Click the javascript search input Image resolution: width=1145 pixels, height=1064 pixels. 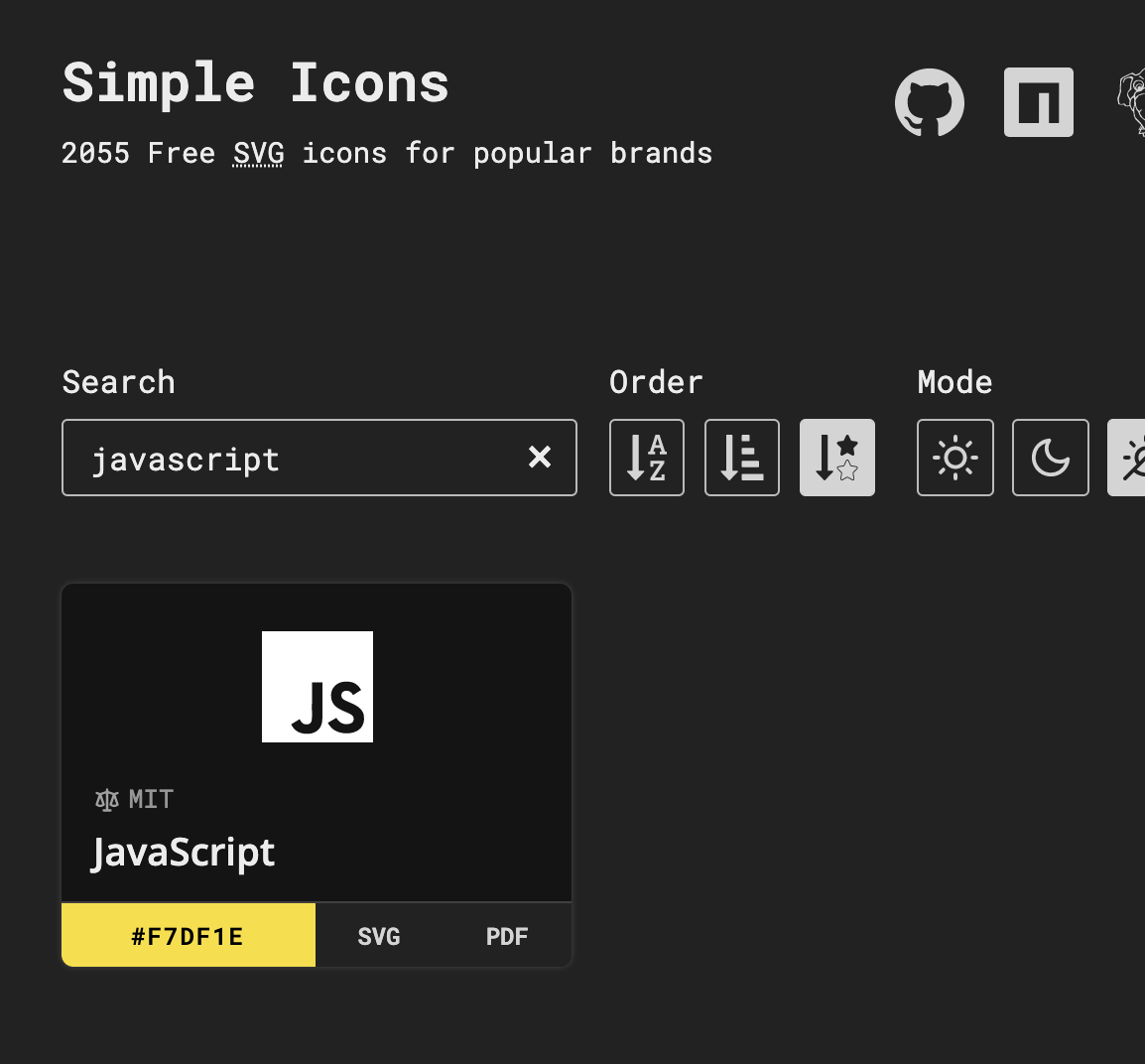pyautogui.click(x=319, y=458)
